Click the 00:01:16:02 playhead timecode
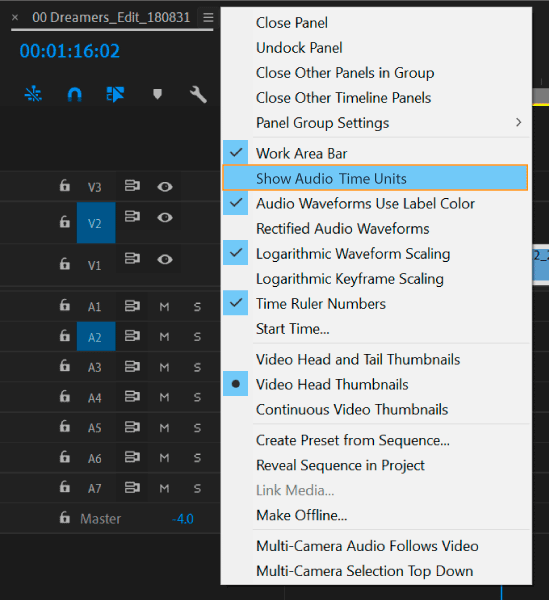The height and width of the screenshot is (600, 549). pos(70,51)
